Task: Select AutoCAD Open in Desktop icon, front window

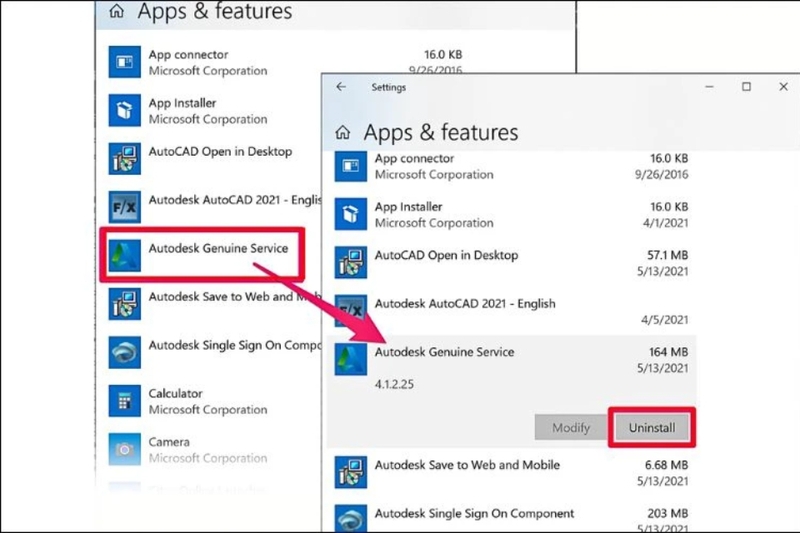Action: tap(351, 263)
